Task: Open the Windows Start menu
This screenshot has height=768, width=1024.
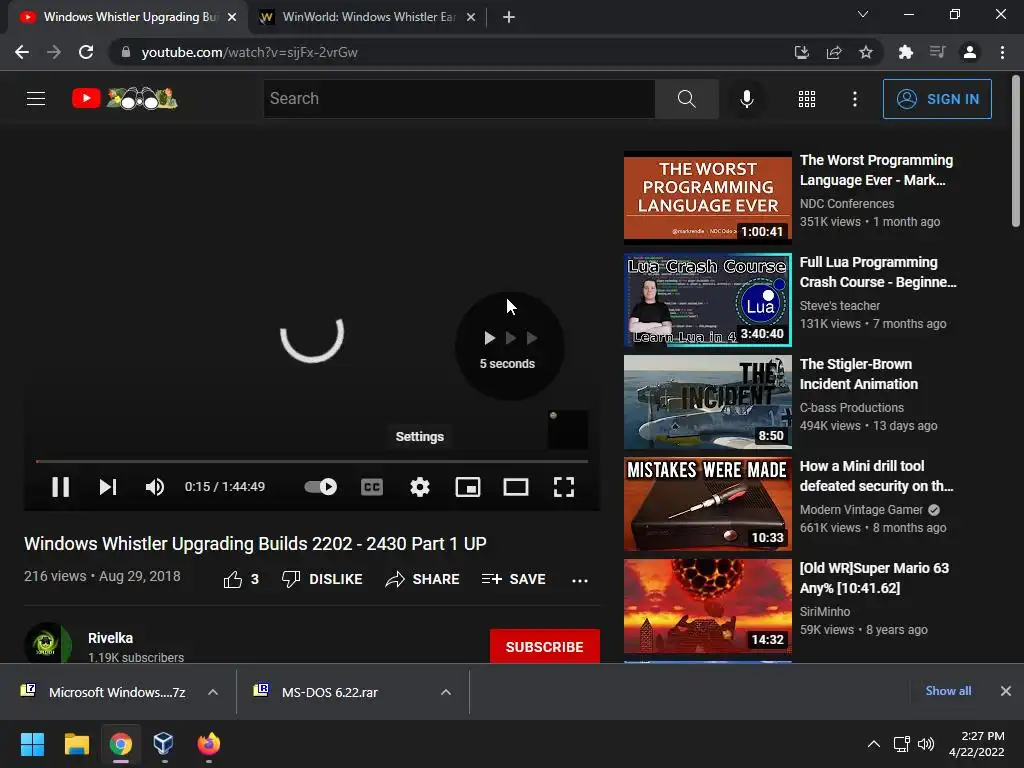Action: point(32,744)
